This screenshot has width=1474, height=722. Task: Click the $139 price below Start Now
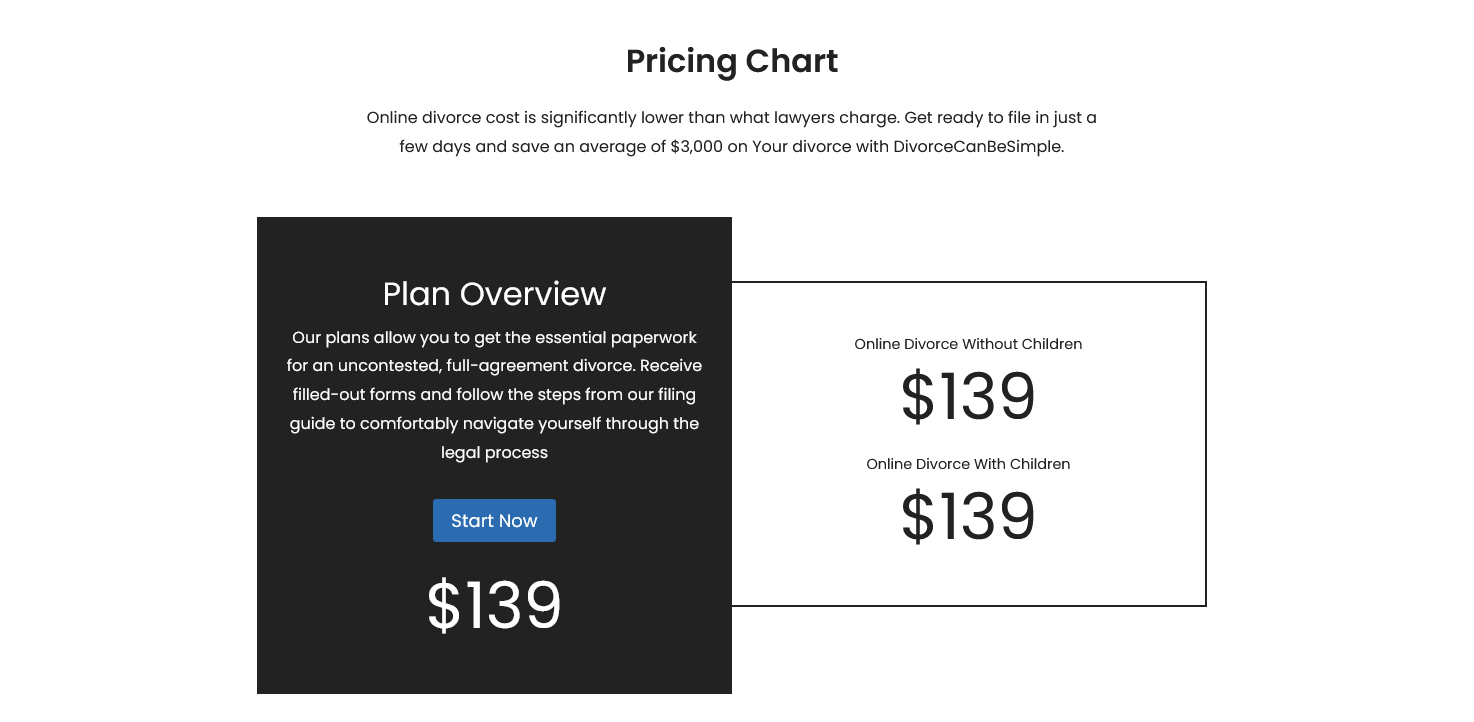point(494,605)
